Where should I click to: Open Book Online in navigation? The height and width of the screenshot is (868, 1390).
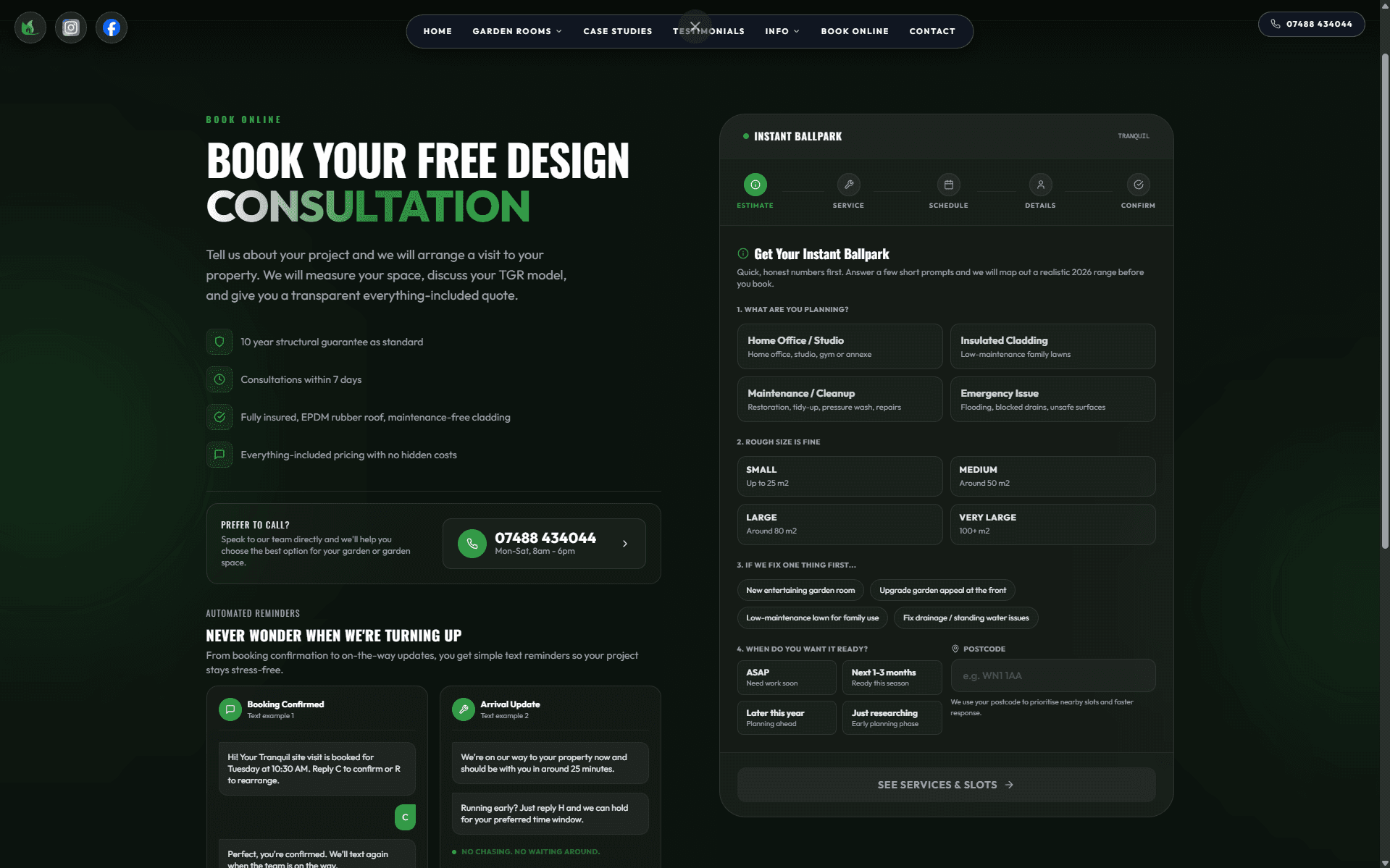tap(855, 31)
